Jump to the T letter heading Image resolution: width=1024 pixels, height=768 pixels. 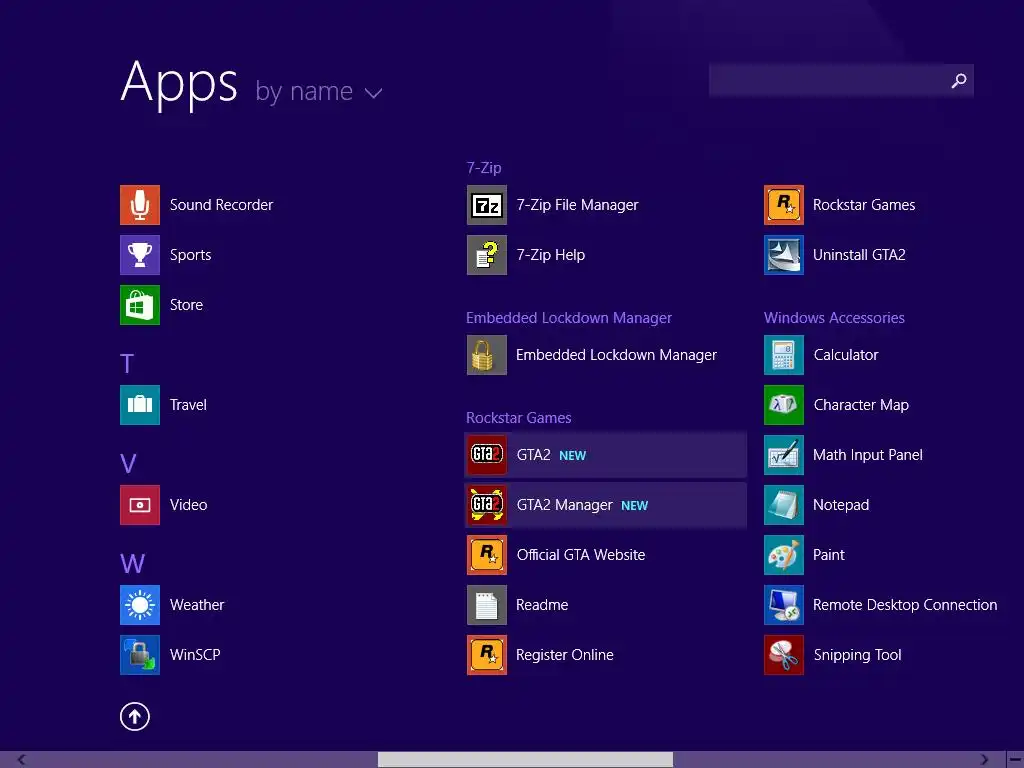(x=127, y=363)
